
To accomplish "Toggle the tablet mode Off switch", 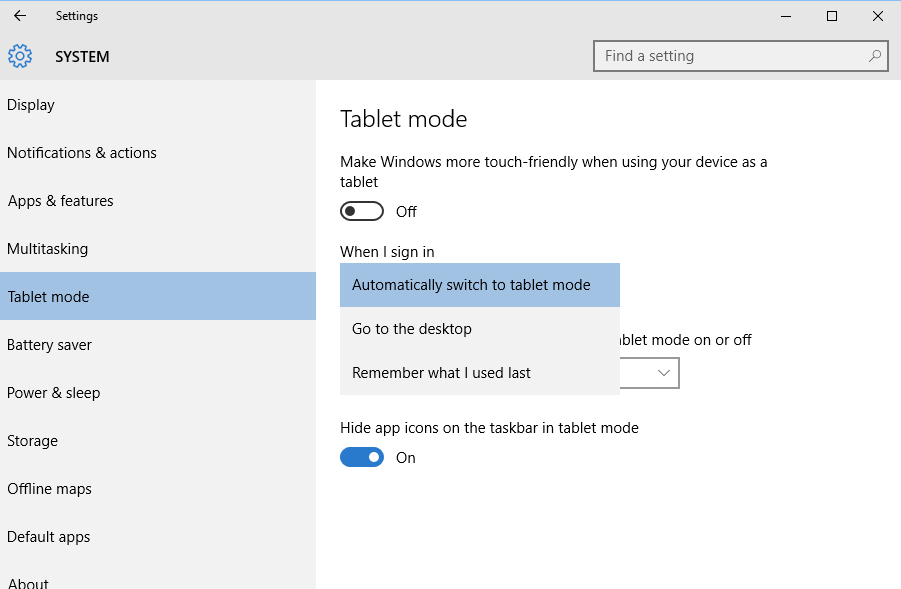I will [362, 211].
